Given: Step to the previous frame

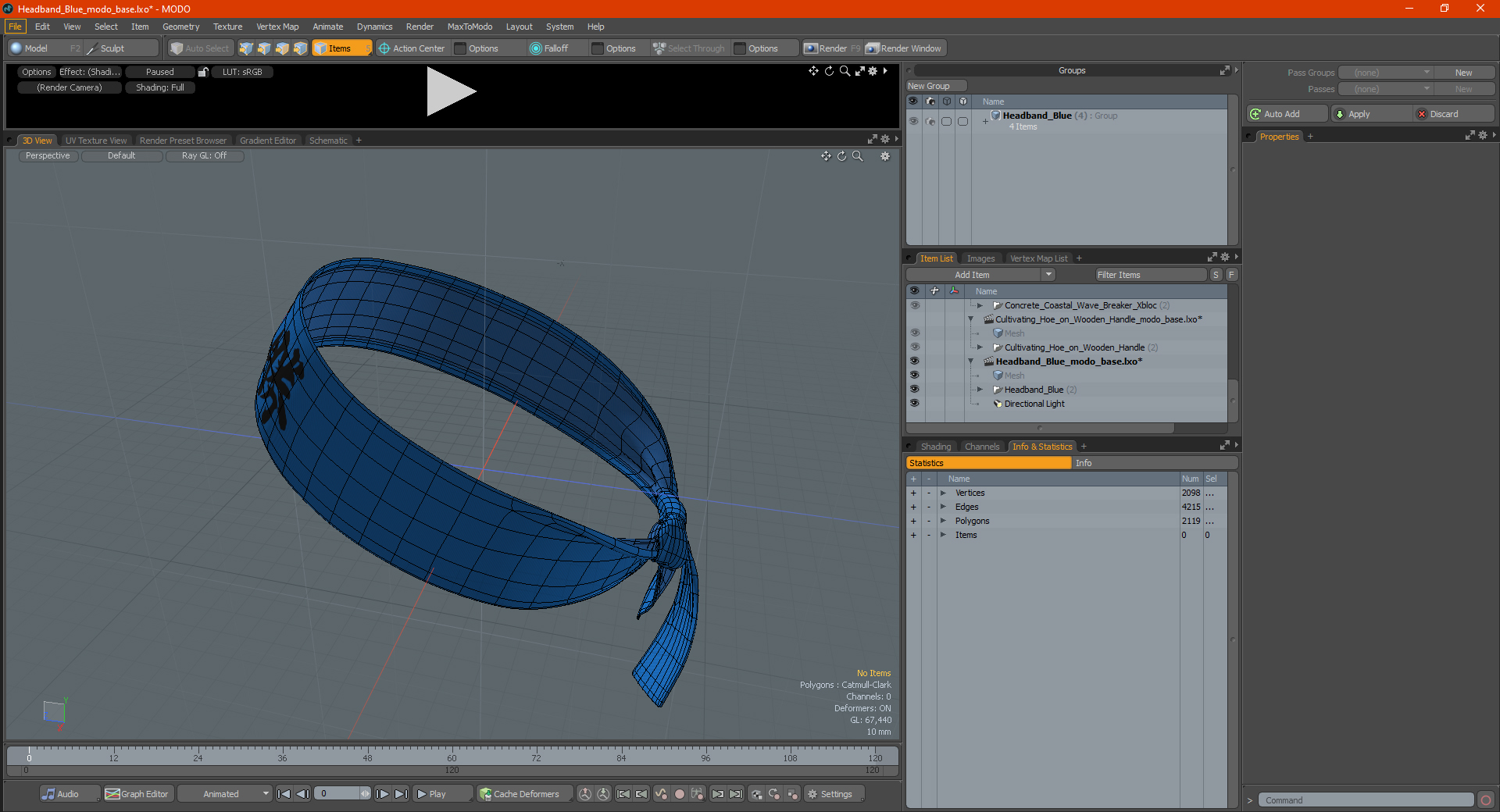Looking at the screenshot, I should point(303,794).
